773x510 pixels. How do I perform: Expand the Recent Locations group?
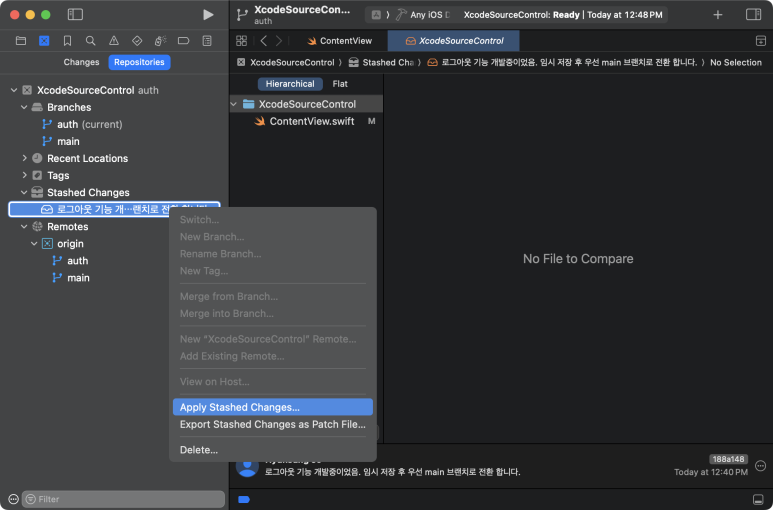[x=24, y=158]
